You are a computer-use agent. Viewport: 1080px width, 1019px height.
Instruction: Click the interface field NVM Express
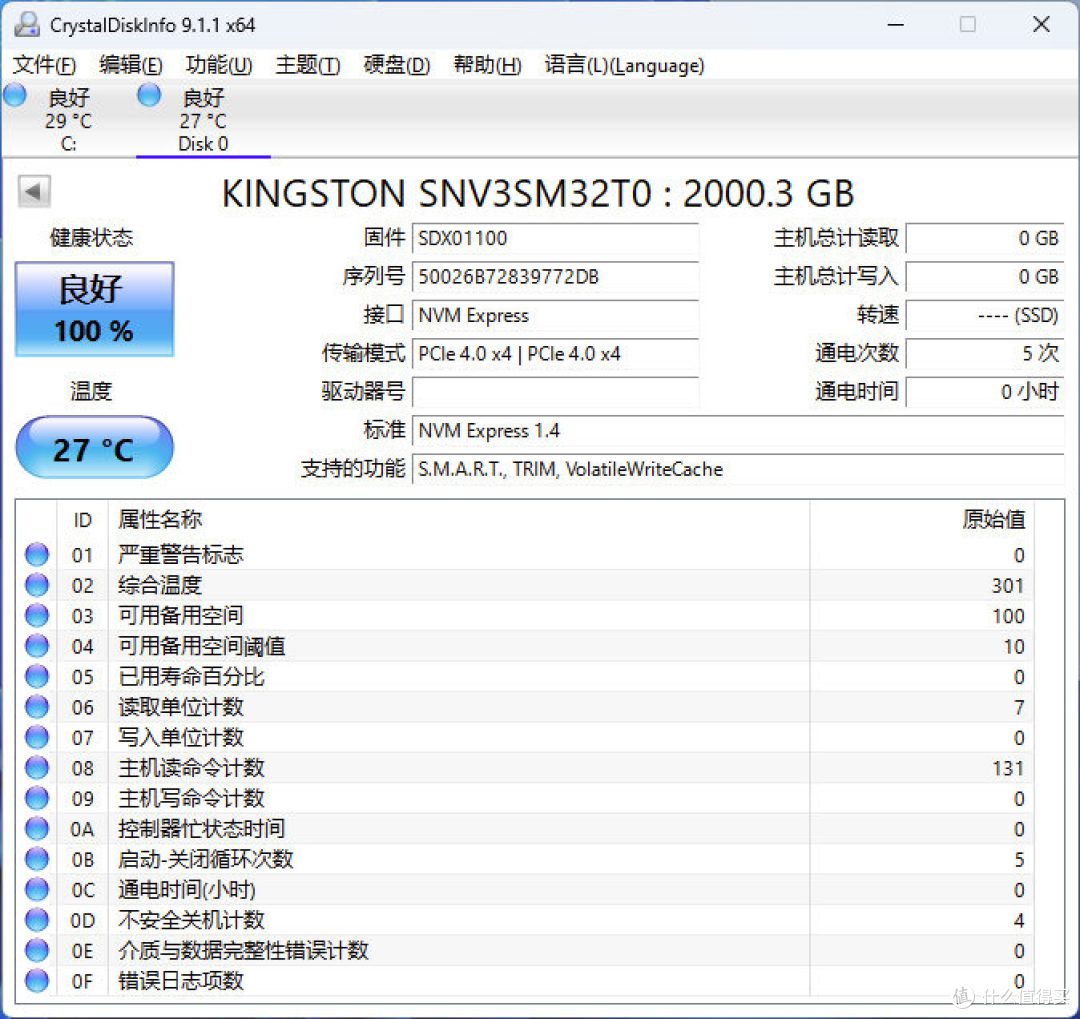point(555,316)
